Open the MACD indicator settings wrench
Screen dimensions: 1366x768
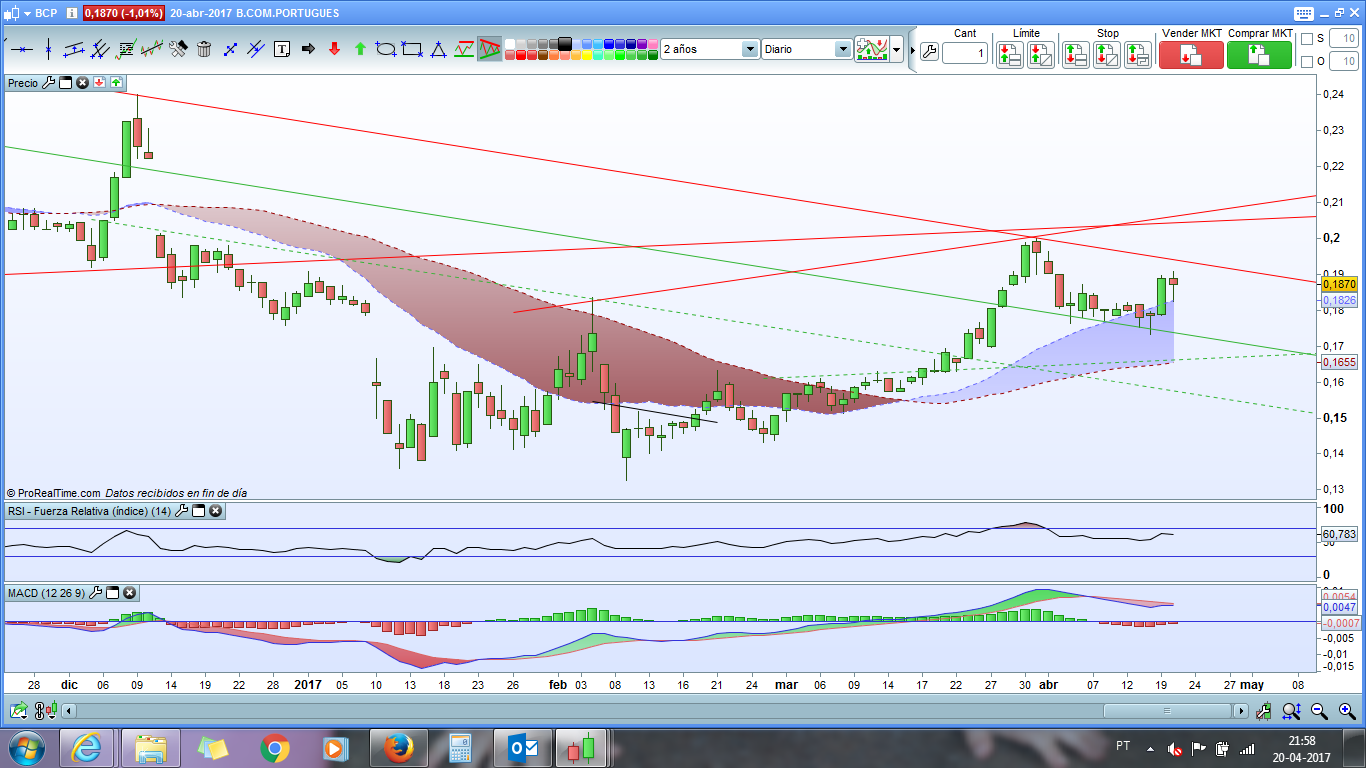point(96,593)
